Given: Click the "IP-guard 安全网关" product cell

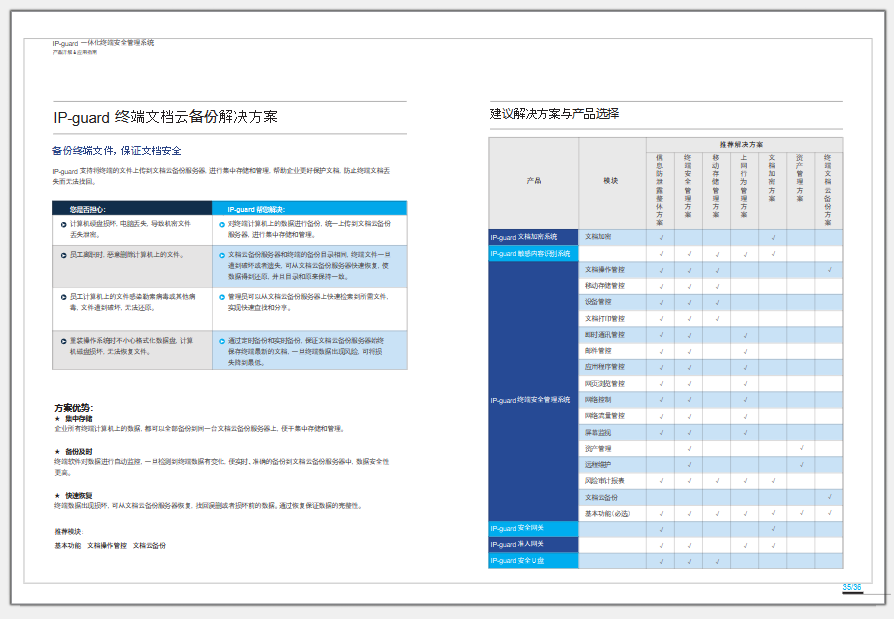Looking at the screenshot, I should click(534, 528).
